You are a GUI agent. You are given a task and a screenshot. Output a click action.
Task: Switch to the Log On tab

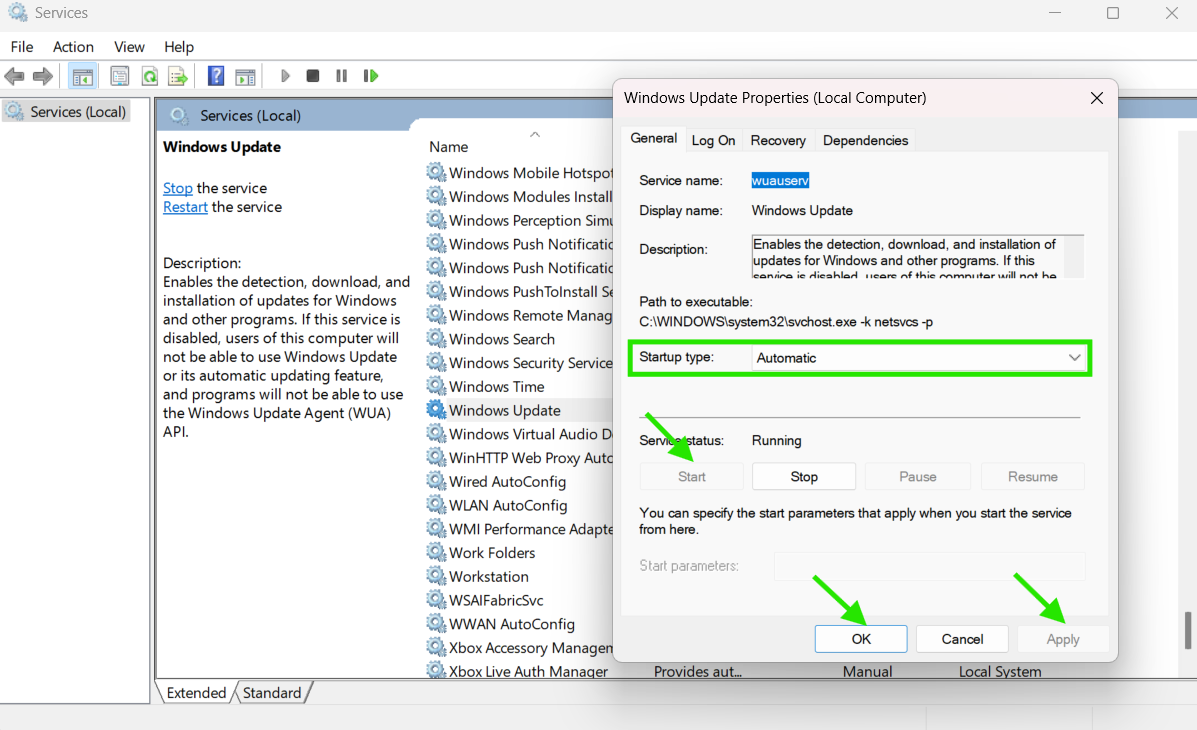(713, 141)
